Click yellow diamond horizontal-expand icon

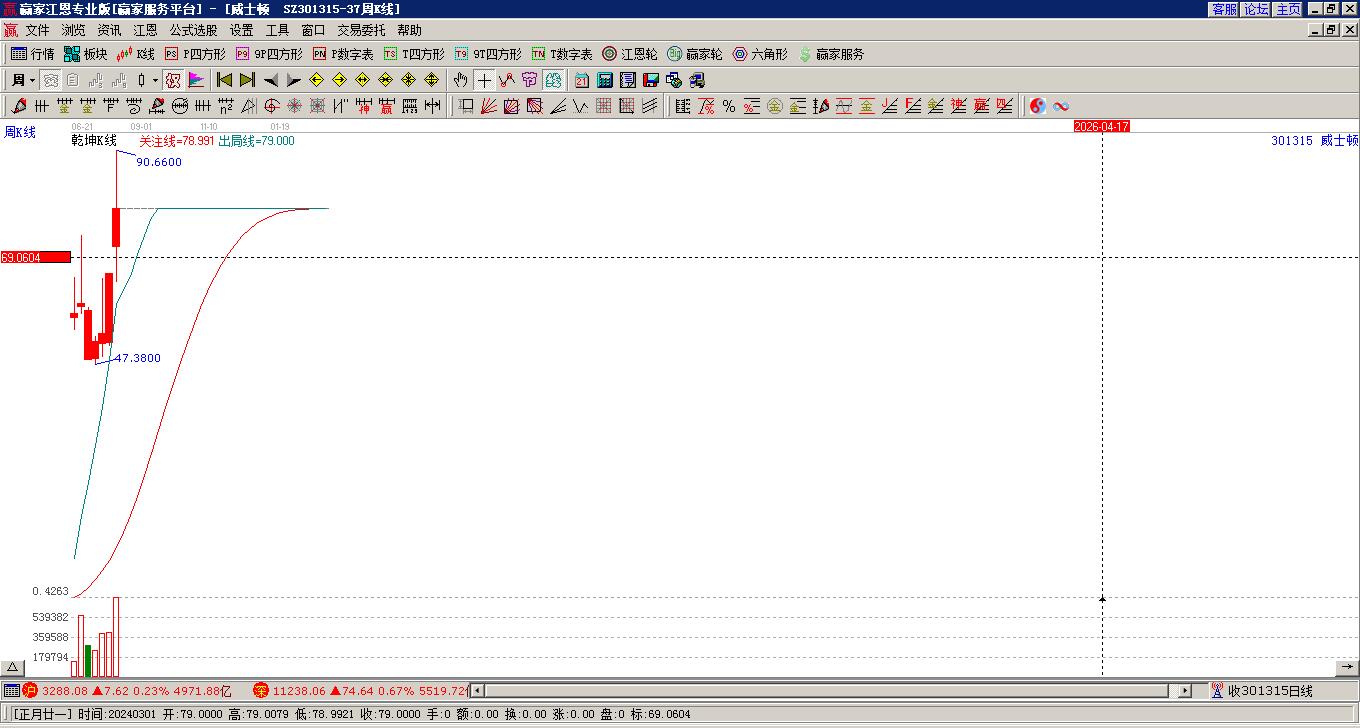362,80
